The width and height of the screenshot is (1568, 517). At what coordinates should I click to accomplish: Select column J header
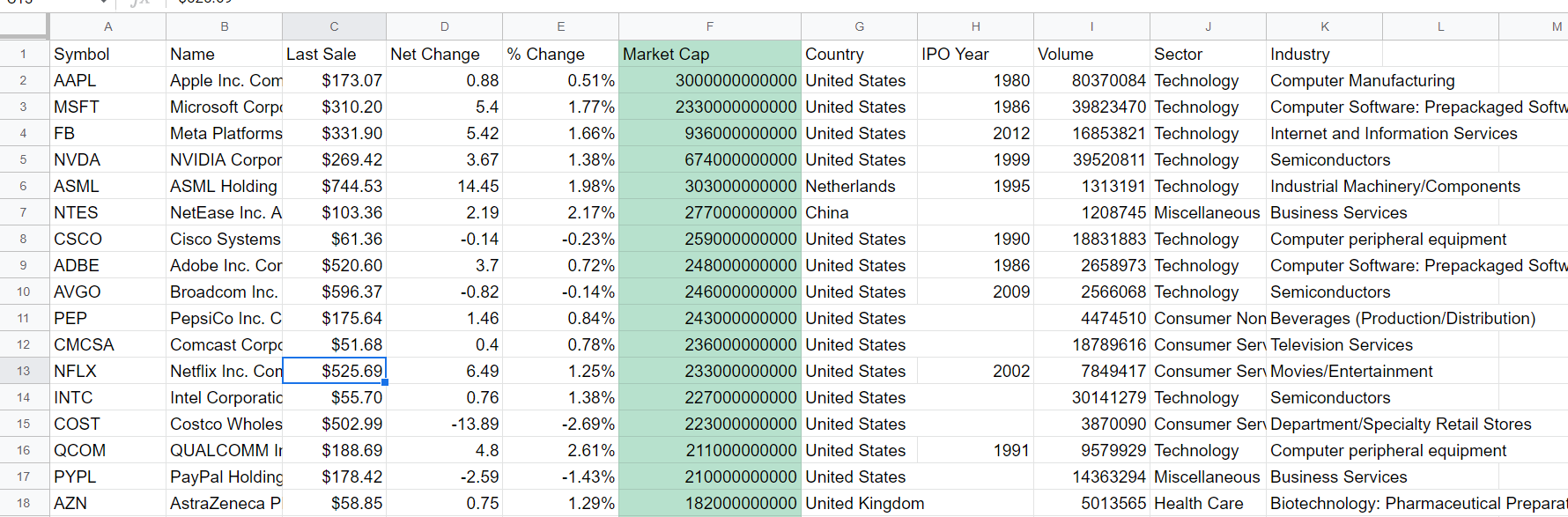coord(1209,26)
